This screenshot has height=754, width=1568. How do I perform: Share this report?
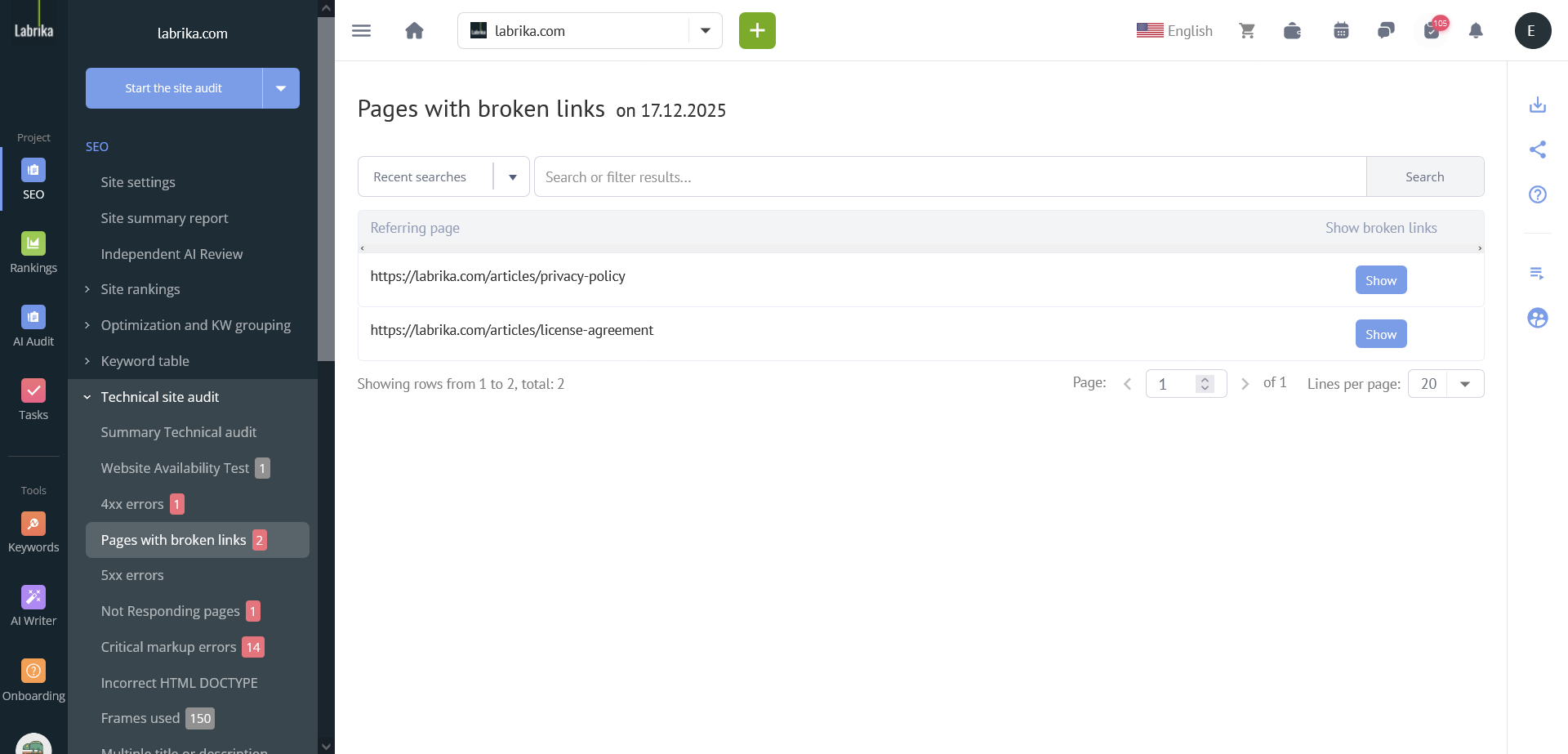click(1538, 149)
